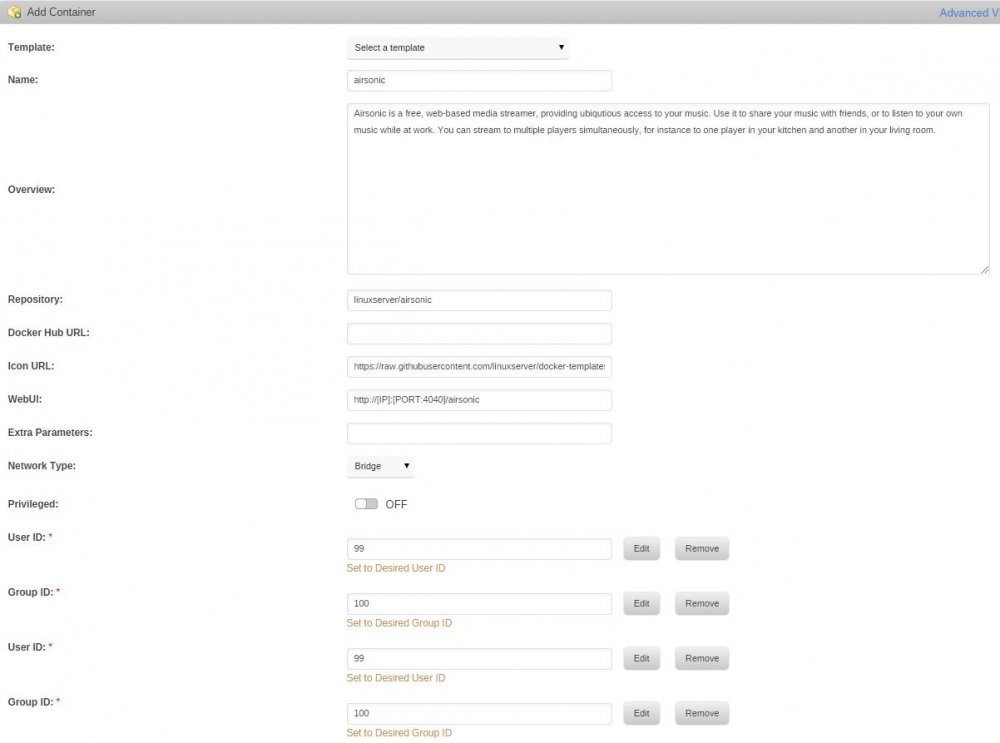Click Remove beside the second Group ID
This screenshot has height=743, width=1000.
pyautogui.click(x=702, y=713)
